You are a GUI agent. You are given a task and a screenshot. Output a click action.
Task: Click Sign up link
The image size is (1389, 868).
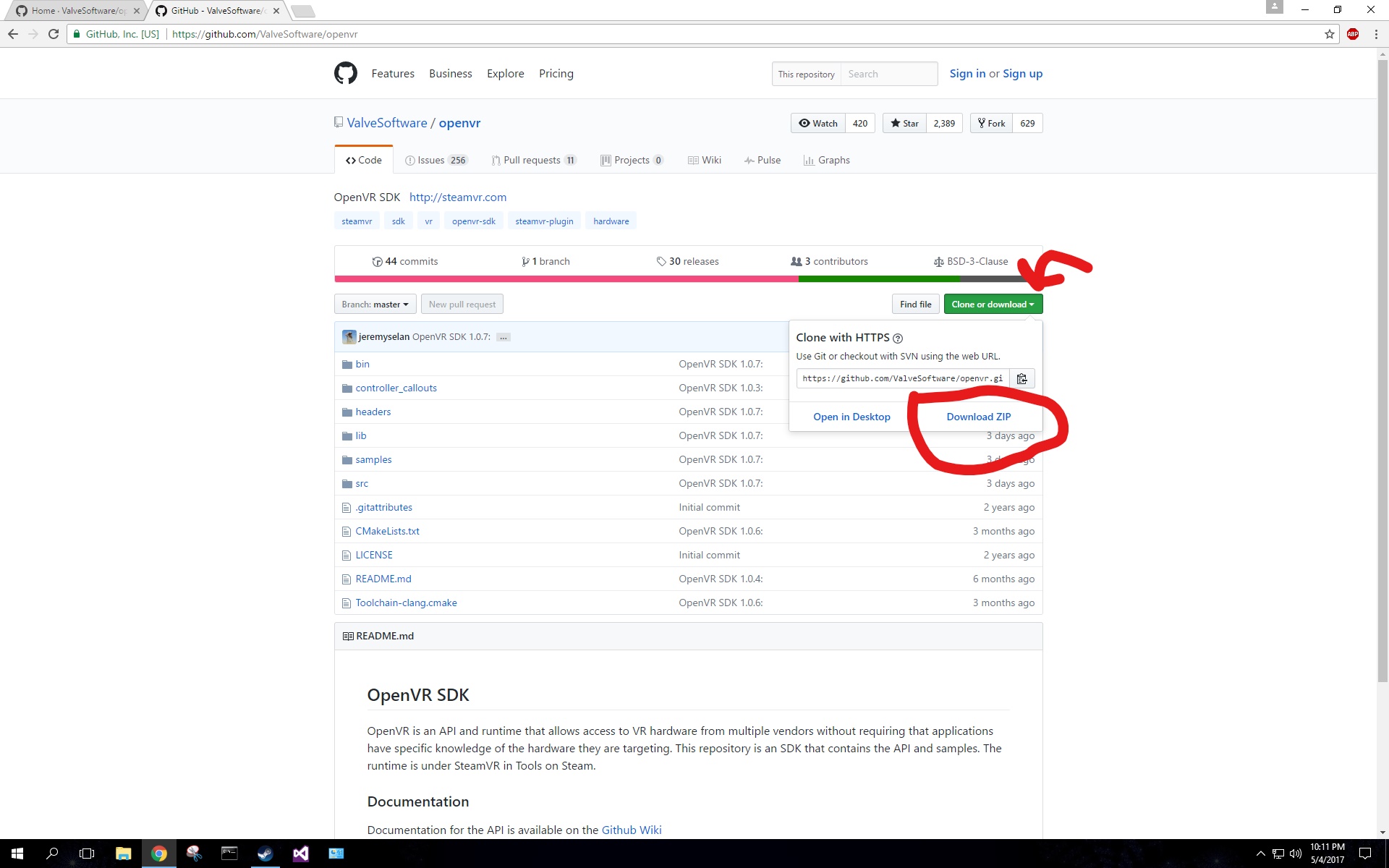1022,74
